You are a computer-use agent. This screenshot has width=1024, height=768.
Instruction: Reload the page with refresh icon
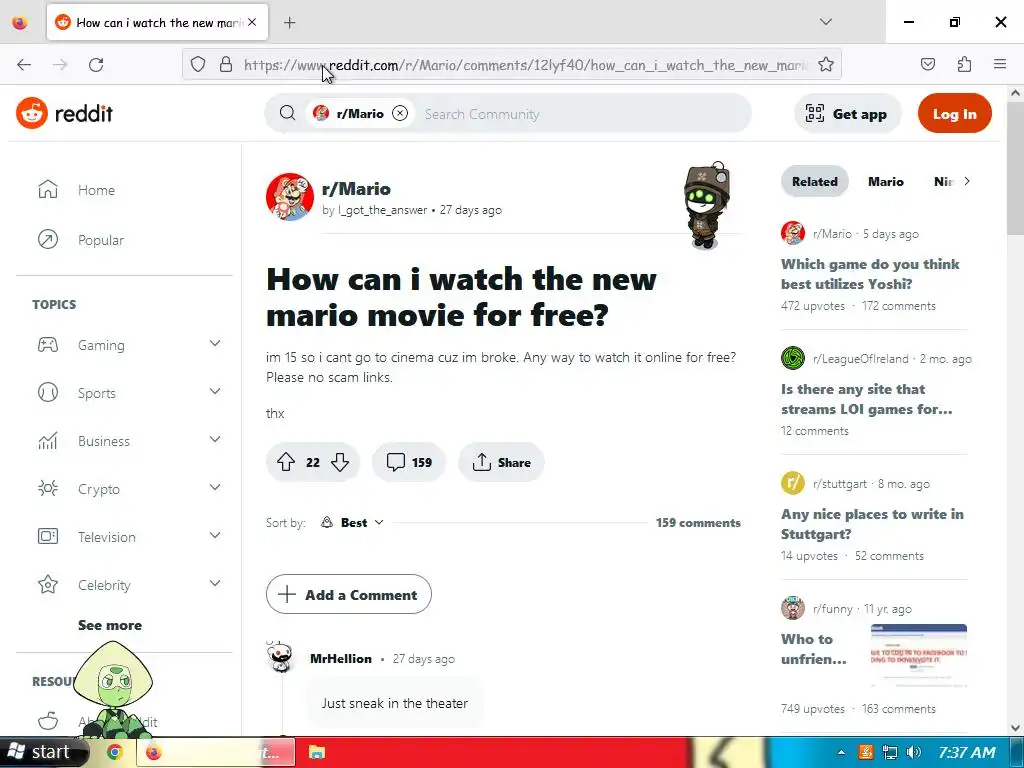[x=96, y=65]
